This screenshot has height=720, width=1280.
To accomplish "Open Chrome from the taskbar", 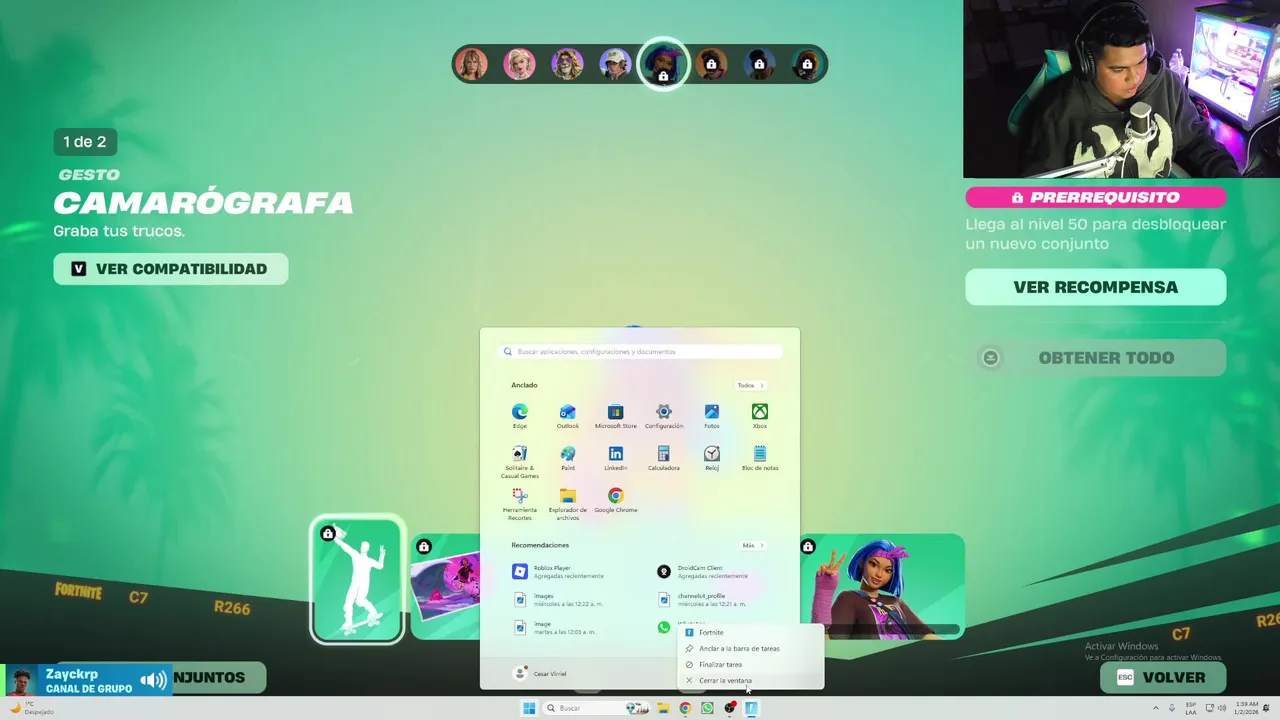I will coord(685,708).
